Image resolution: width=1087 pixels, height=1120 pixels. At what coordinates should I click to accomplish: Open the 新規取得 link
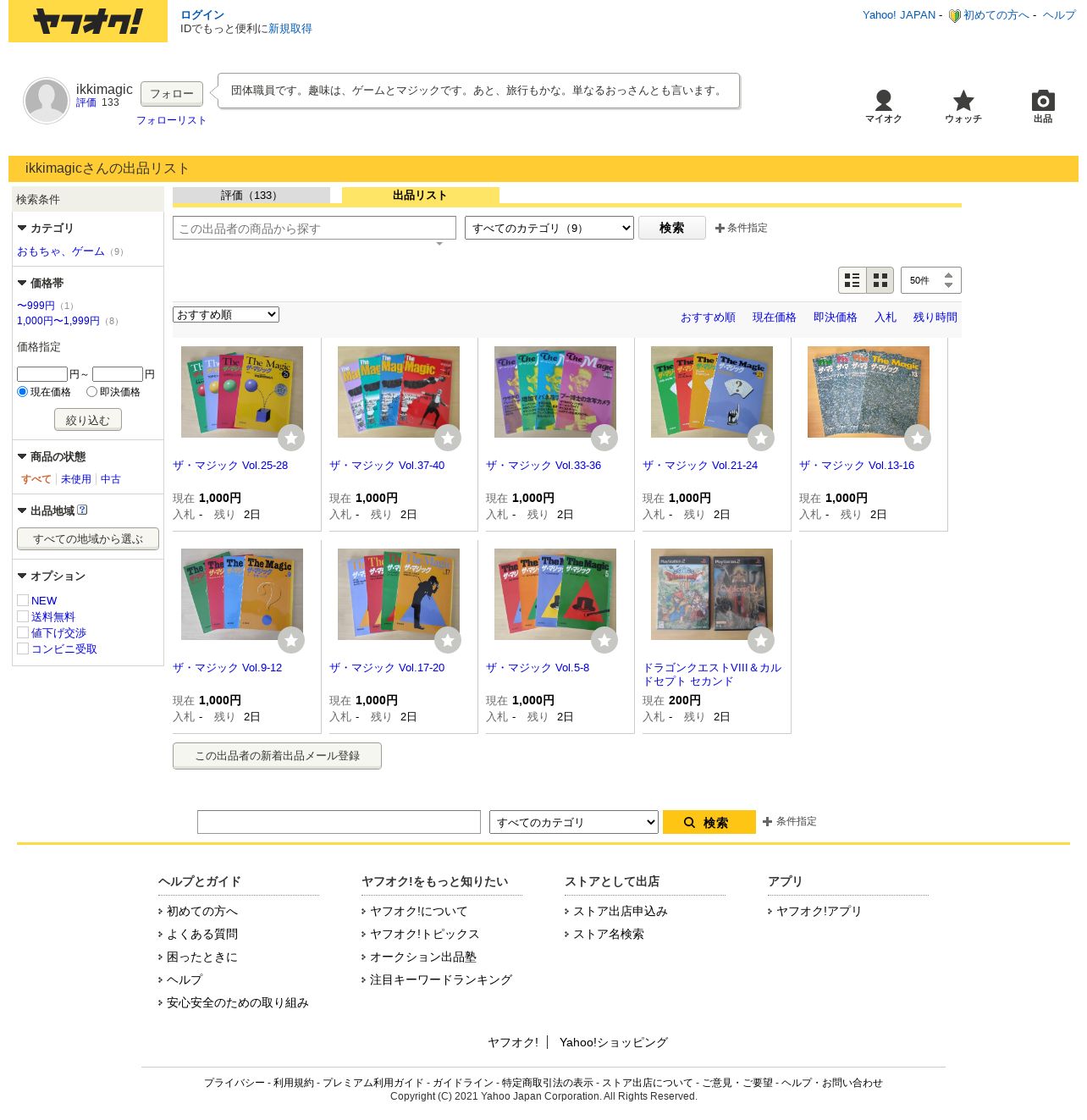[290, 29]
